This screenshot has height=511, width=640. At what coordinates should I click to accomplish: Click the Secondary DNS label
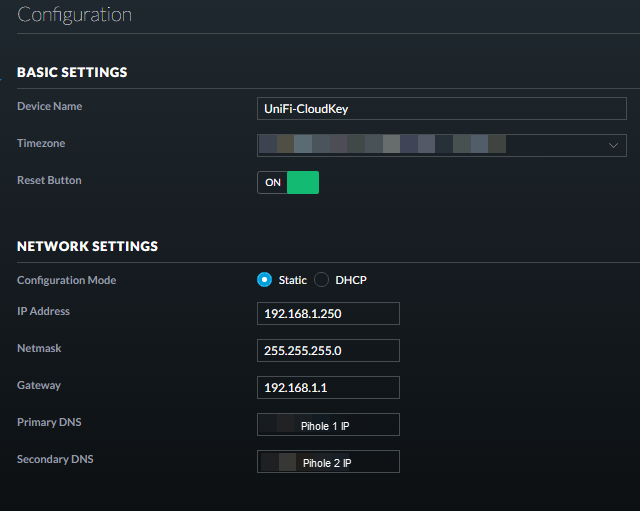tap(55, 459)
